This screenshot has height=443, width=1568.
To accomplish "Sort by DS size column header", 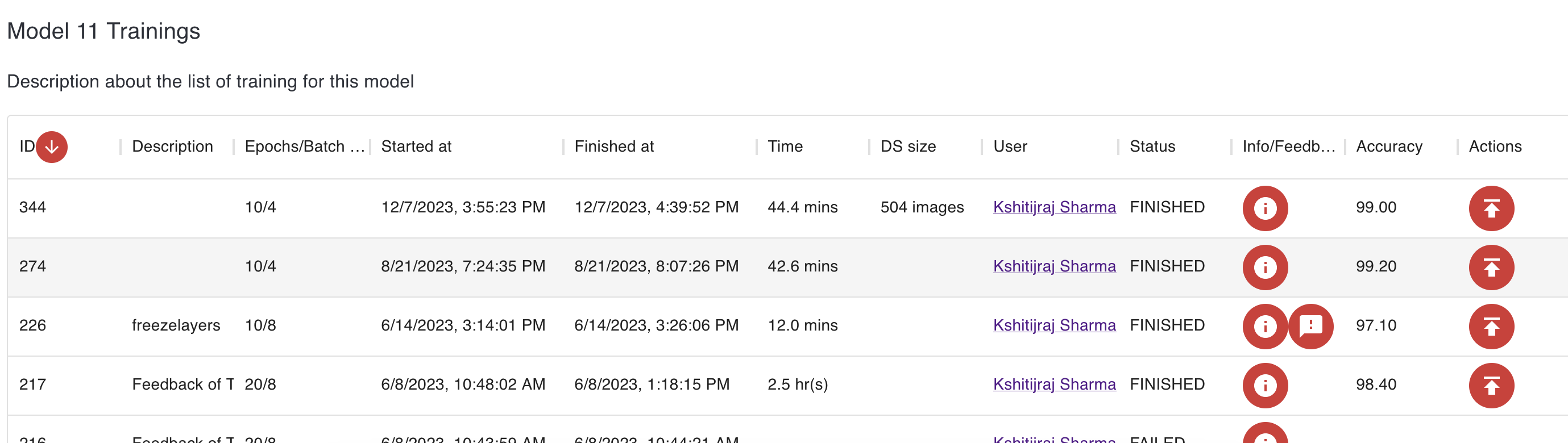I will pyautogui.click(x=907, y=147).
